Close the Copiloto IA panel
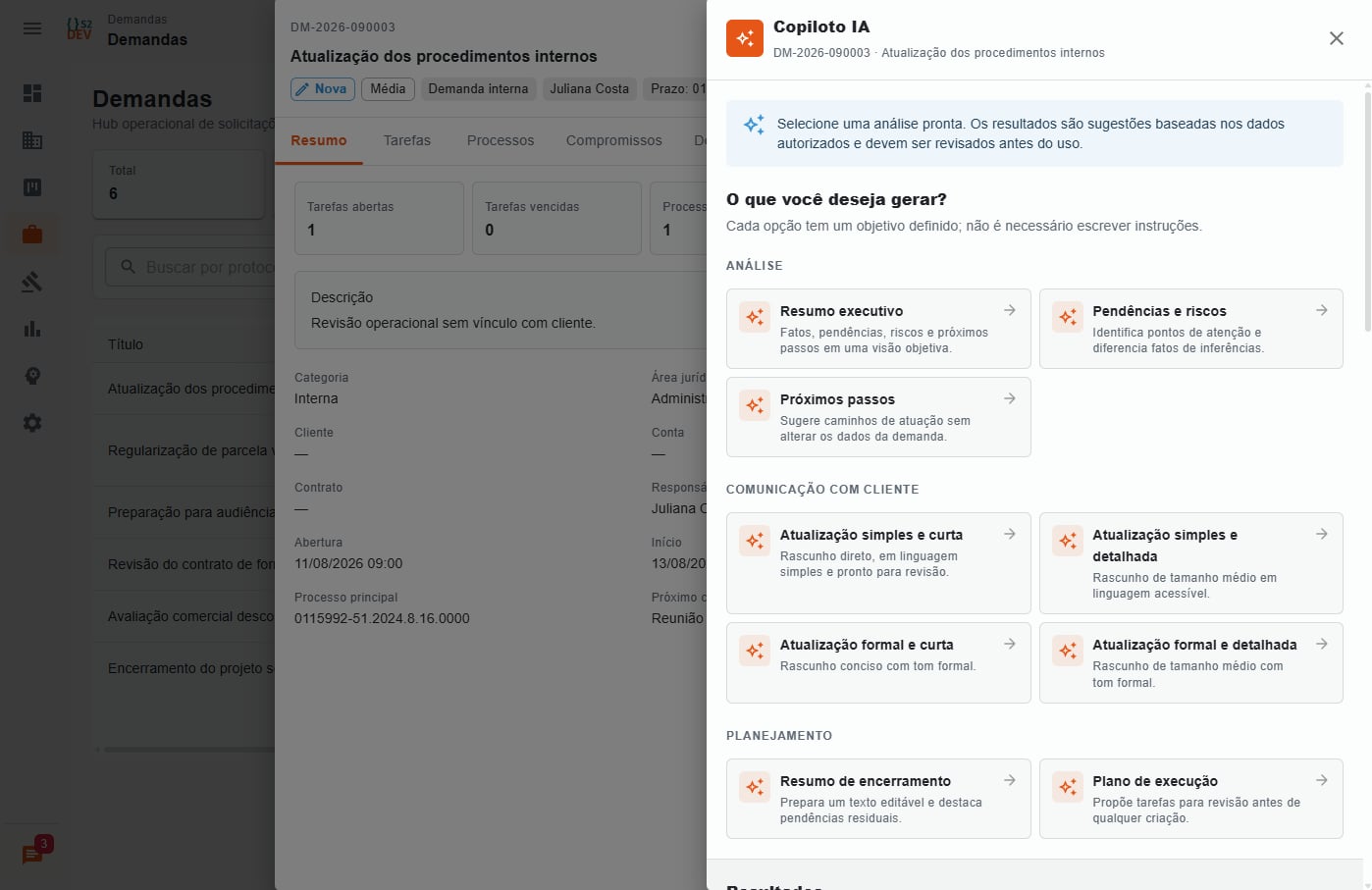The image size is (1372, 890). point(1336,38)
